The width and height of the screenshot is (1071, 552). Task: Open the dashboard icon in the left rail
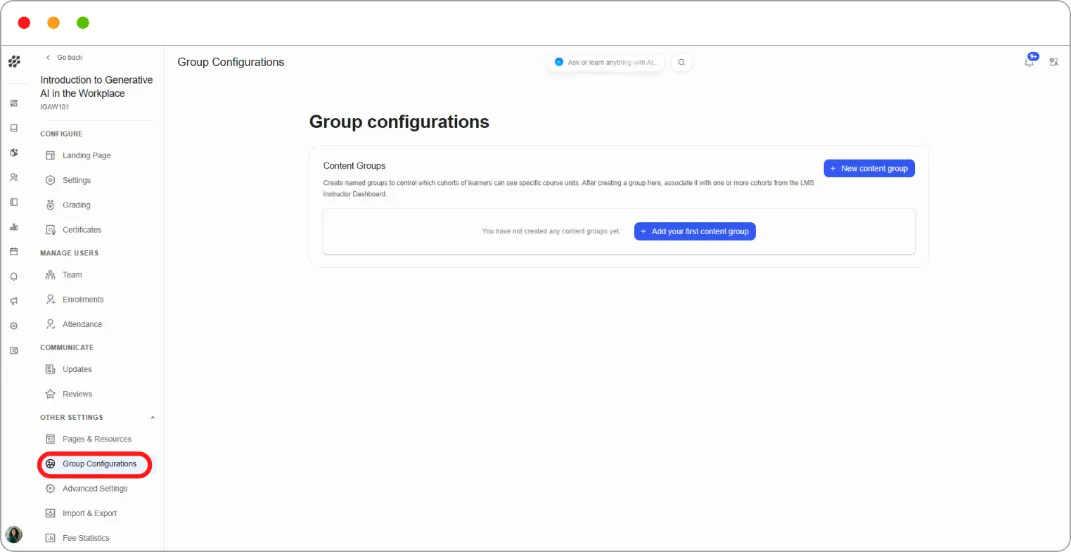point(14,103)
